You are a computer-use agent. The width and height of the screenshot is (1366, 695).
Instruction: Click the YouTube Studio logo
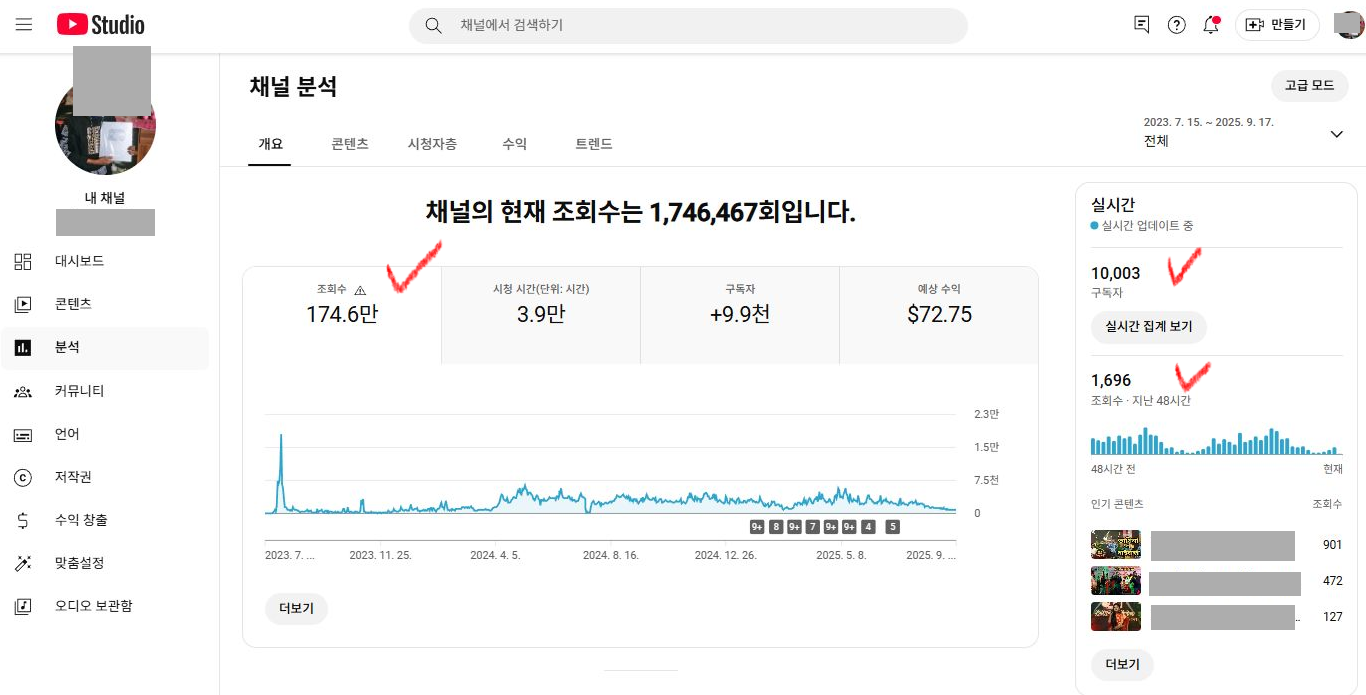point(101,25)
